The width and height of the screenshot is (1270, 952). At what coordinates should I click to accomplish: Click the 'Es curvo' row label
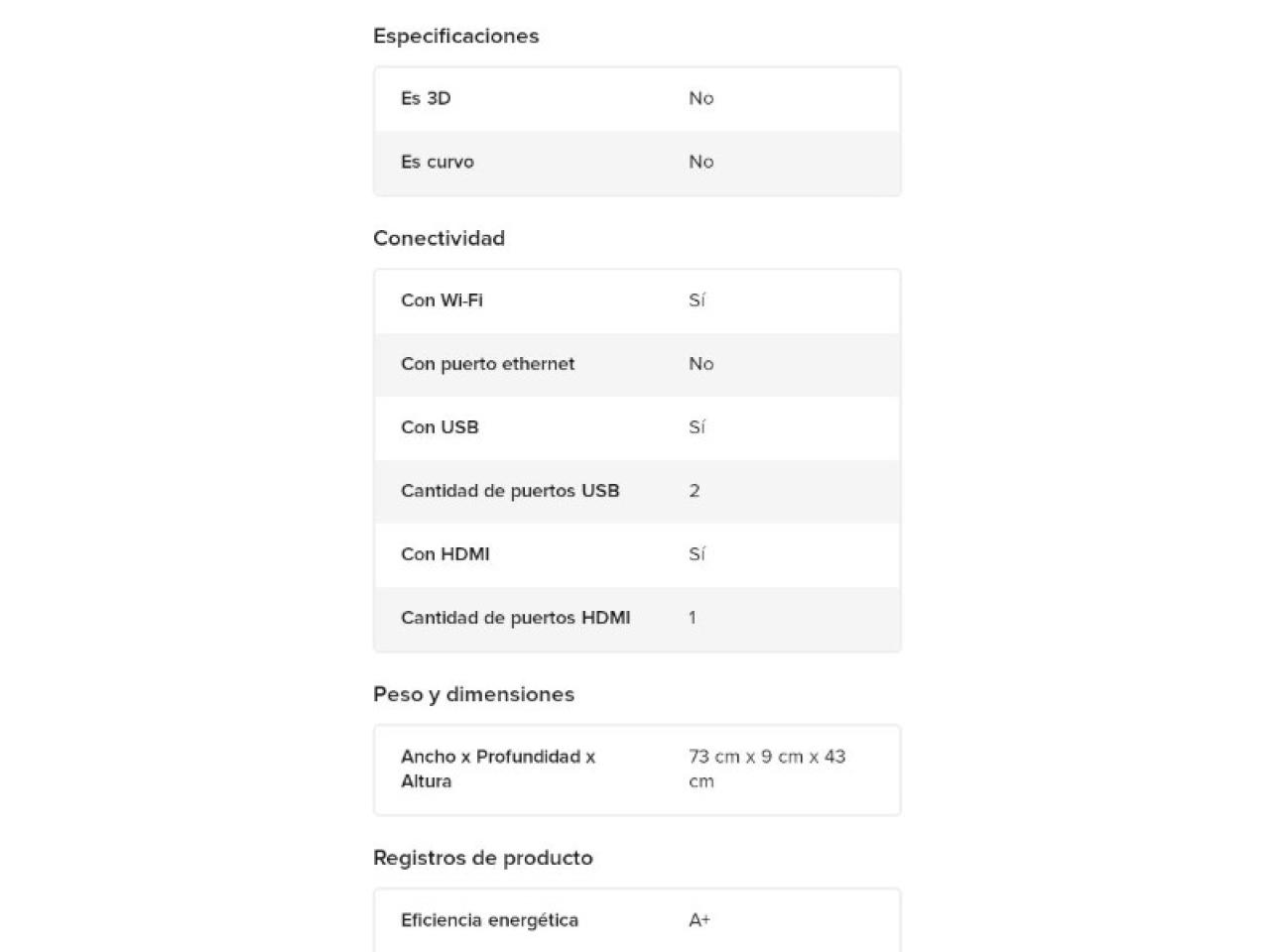coord(437,162)
